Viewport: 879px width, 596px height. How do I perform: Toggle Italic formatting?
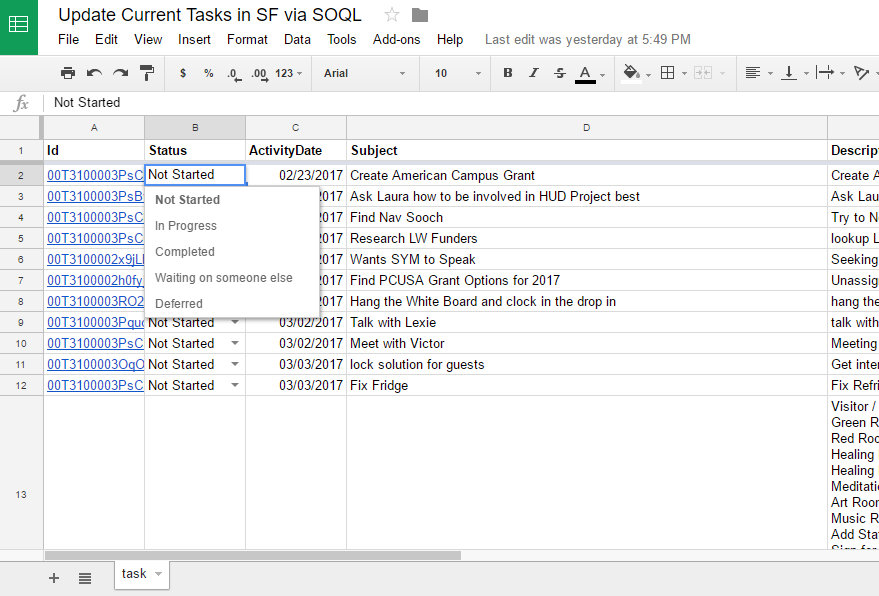(x=534, y=73)
